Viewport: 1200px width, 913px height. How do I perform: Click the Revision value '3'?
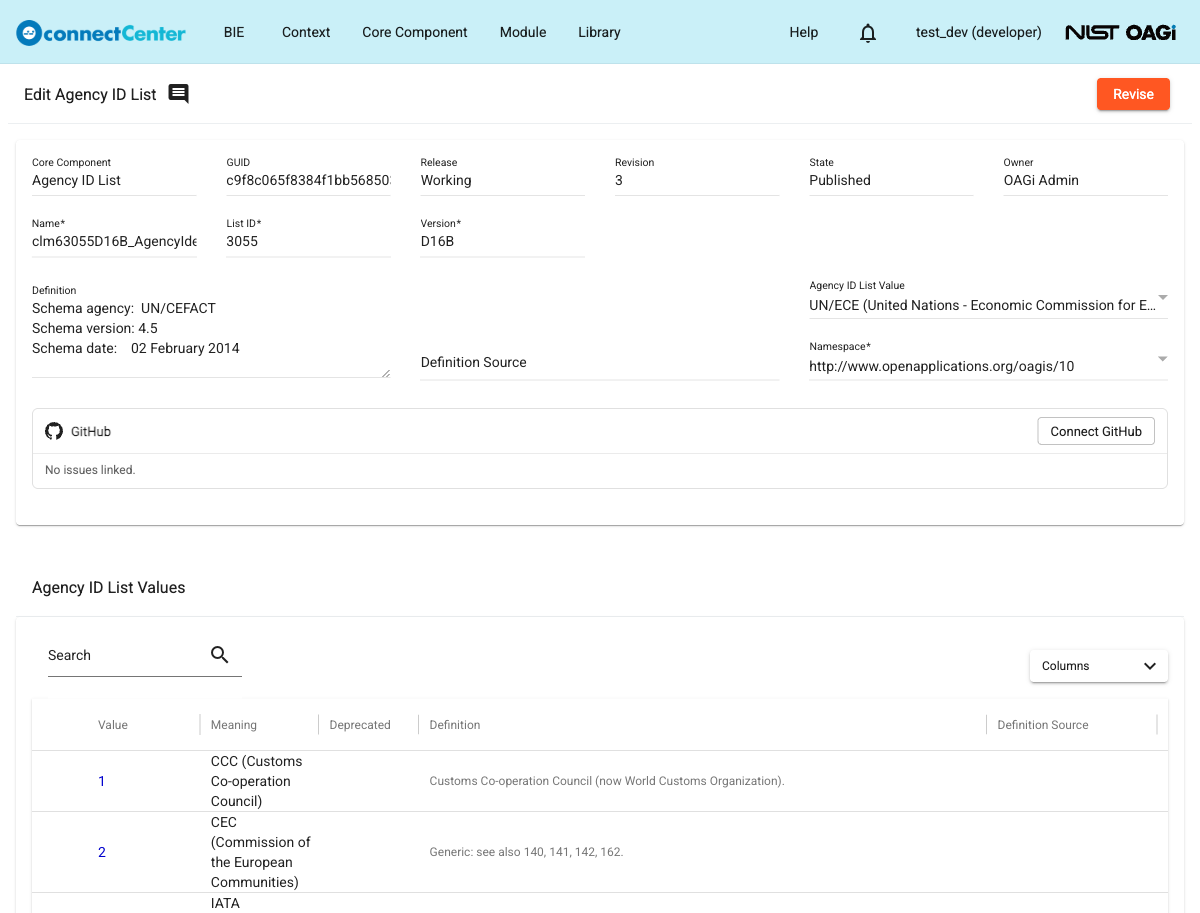click(619, 180)
